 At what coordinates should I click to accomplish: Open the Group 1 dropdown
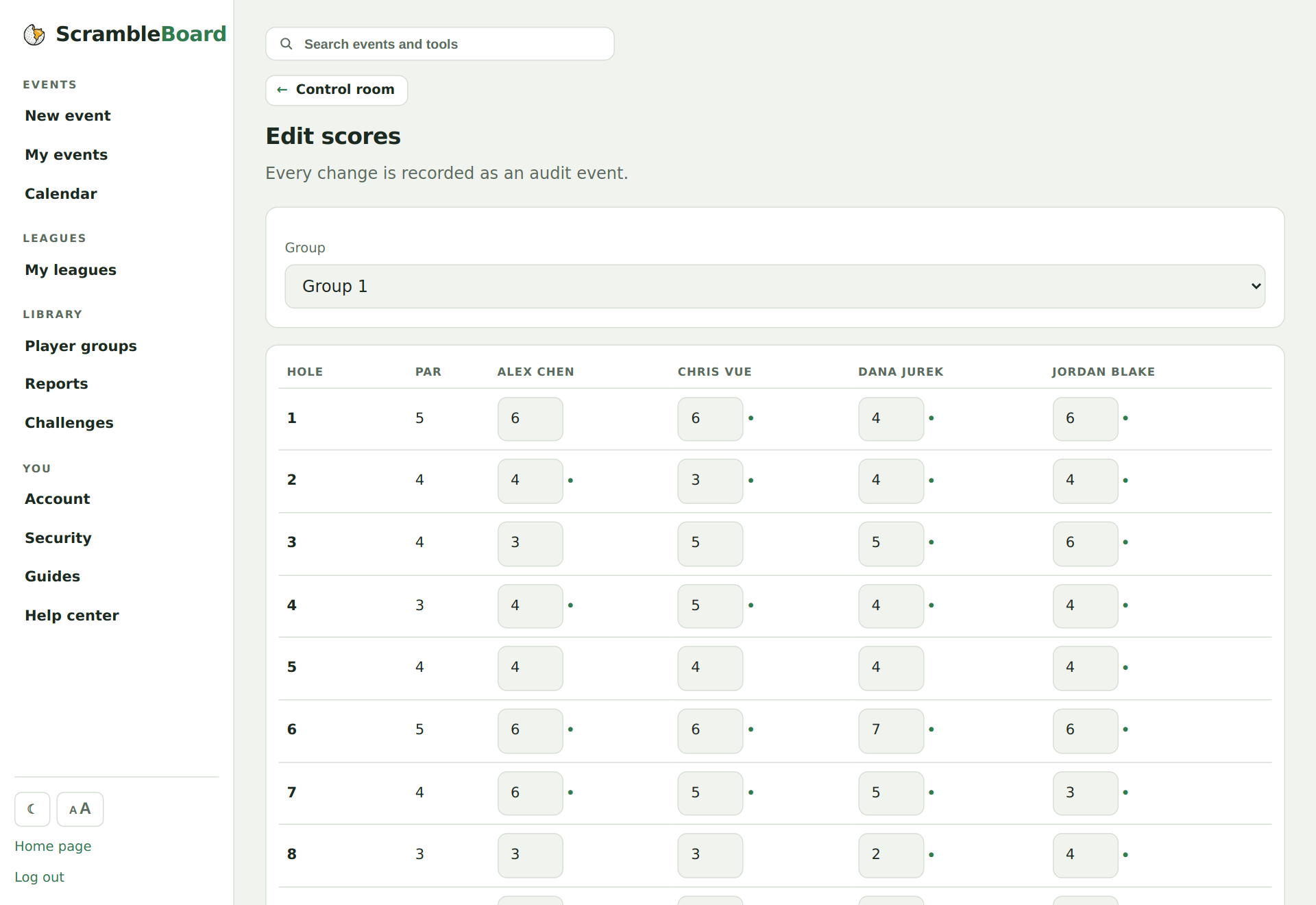(775, 287)
